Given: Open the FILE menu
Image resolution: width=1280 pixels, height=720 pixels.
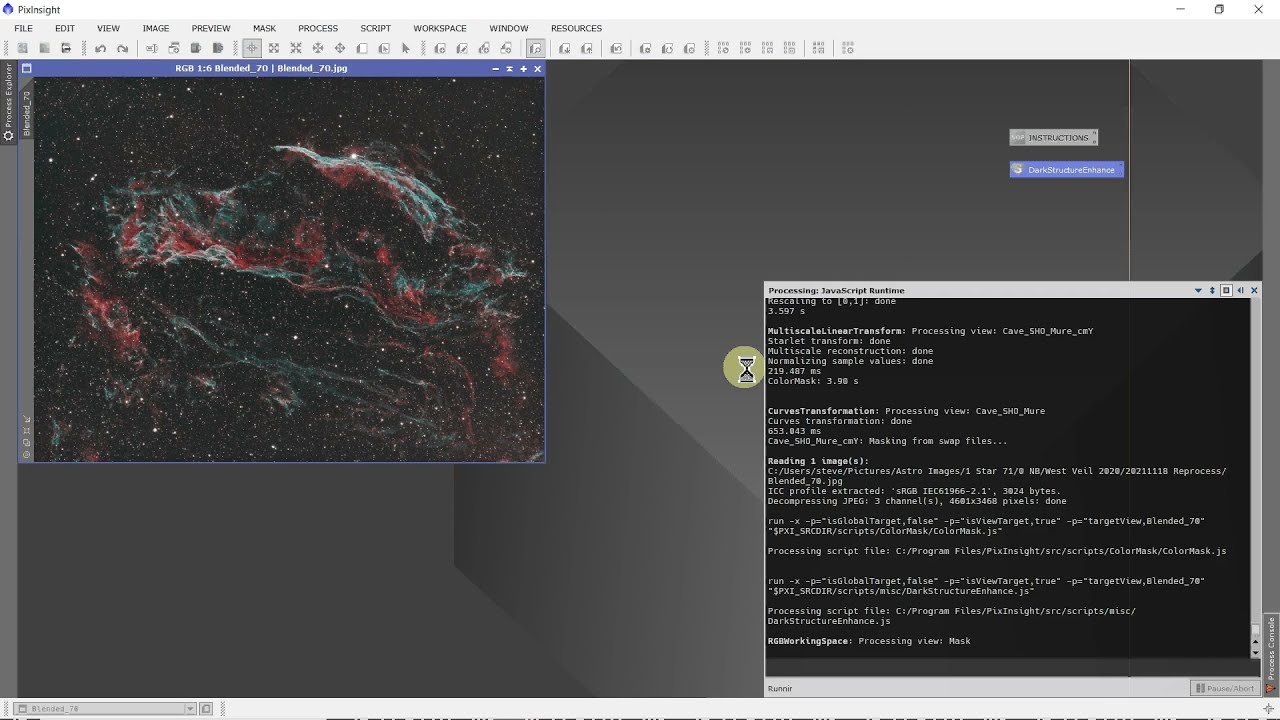Looking at the screenshot, I should 23,28.
